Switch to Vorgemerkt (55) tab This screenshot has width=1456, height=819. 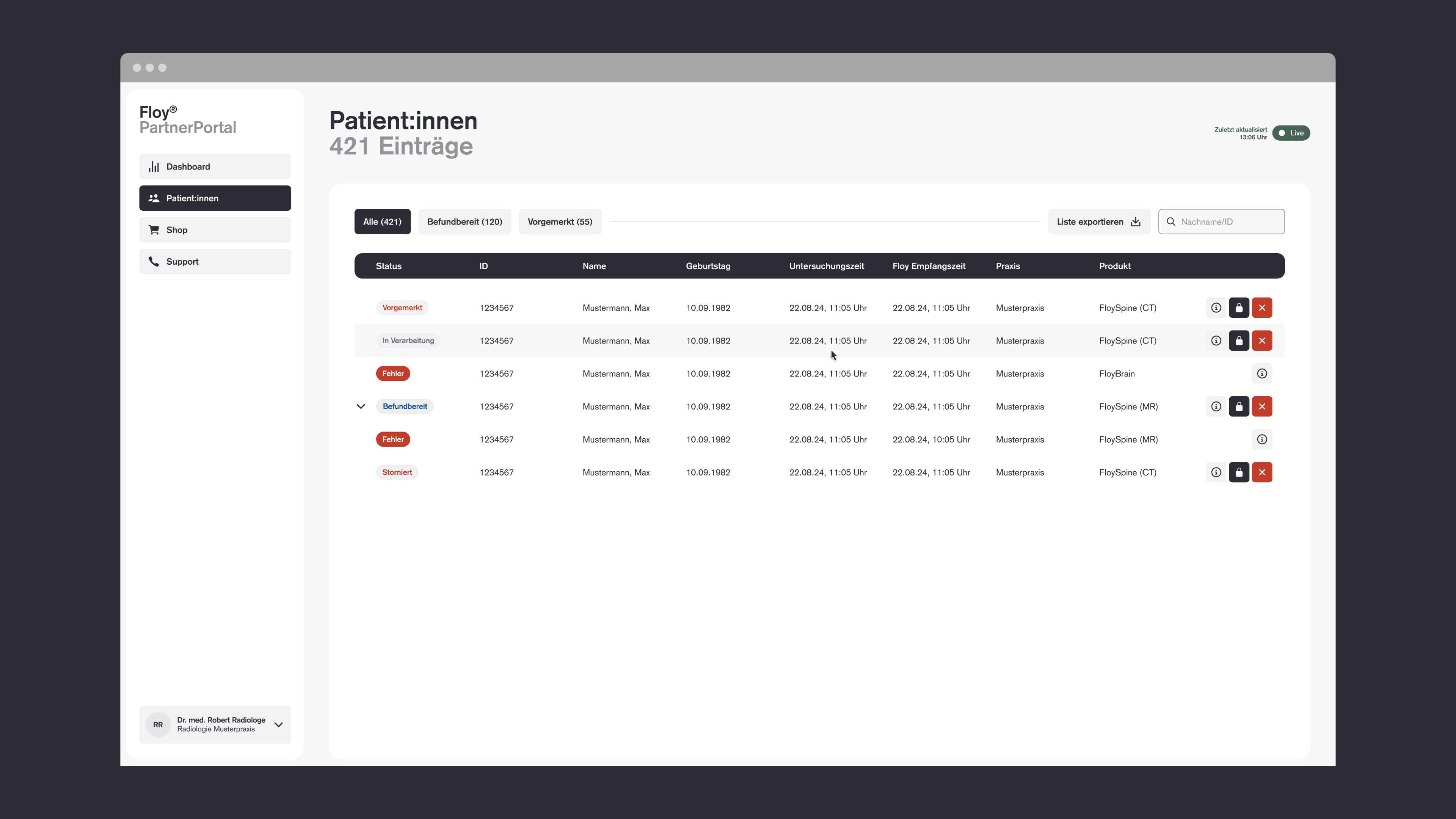click(x=560, y=221)
